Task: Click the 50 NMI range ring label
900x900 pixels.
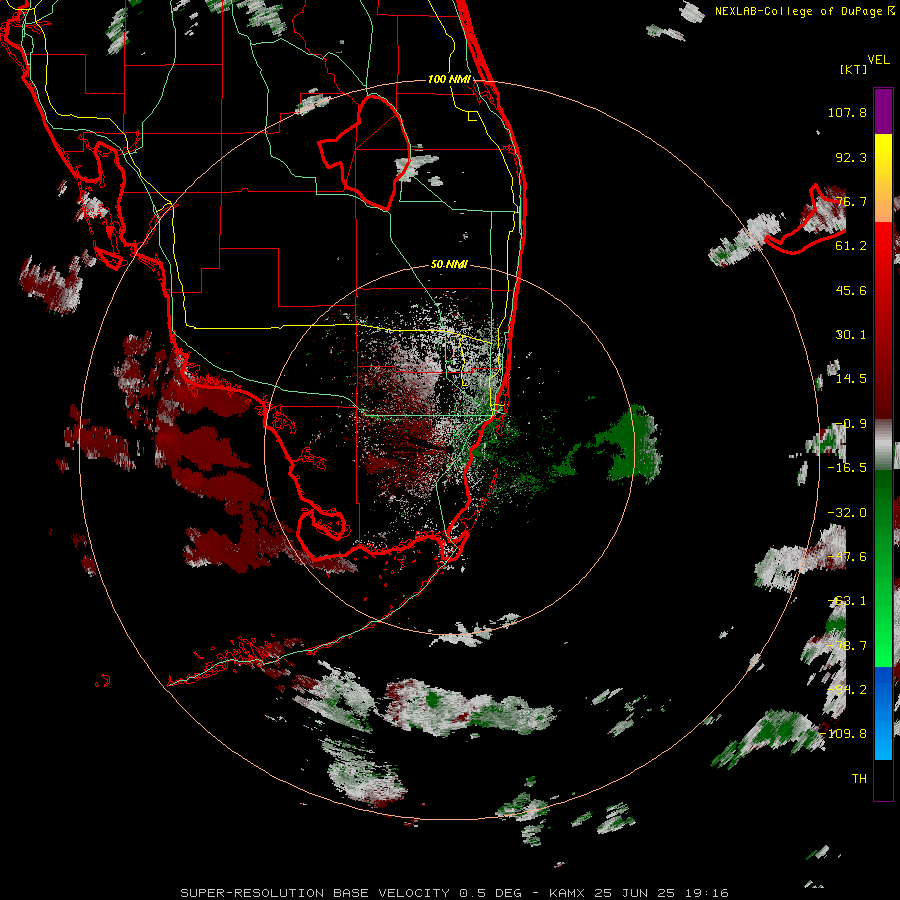Action: pos(449,265)
